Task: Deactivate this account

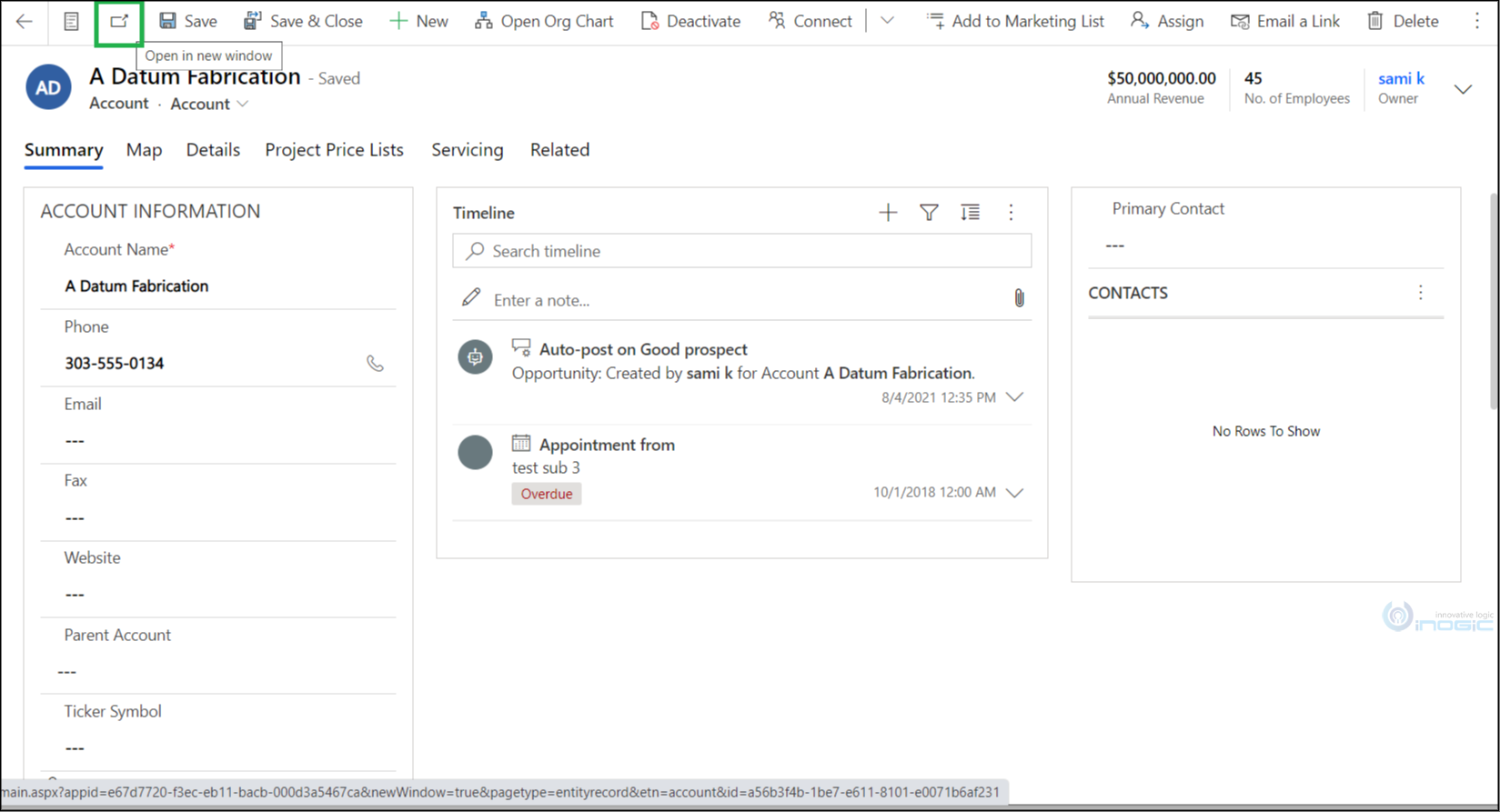Action: click(x=690, y=21)
